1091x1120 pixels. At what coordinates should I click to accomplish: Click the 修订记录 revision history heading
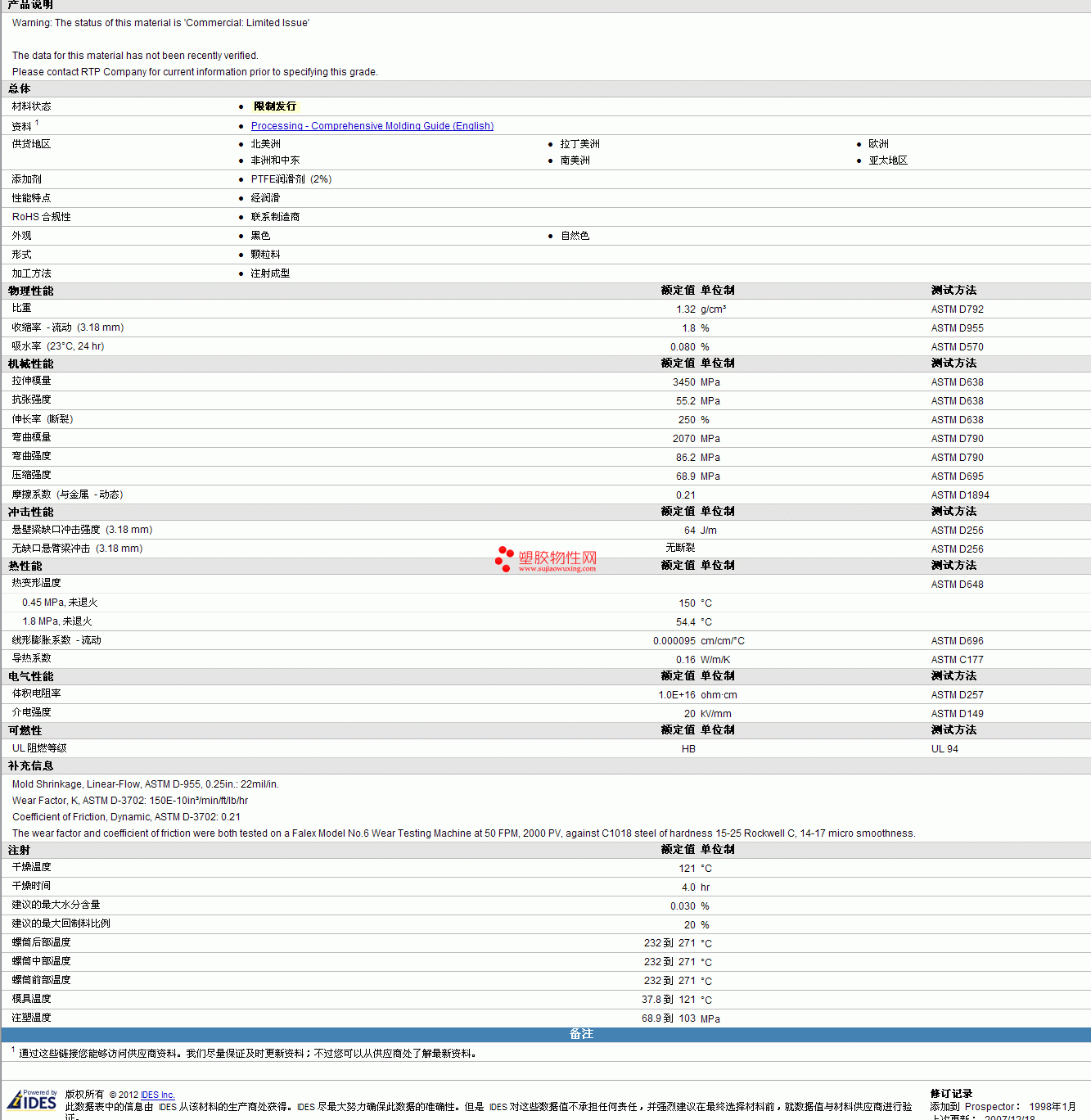[952, 1094]
